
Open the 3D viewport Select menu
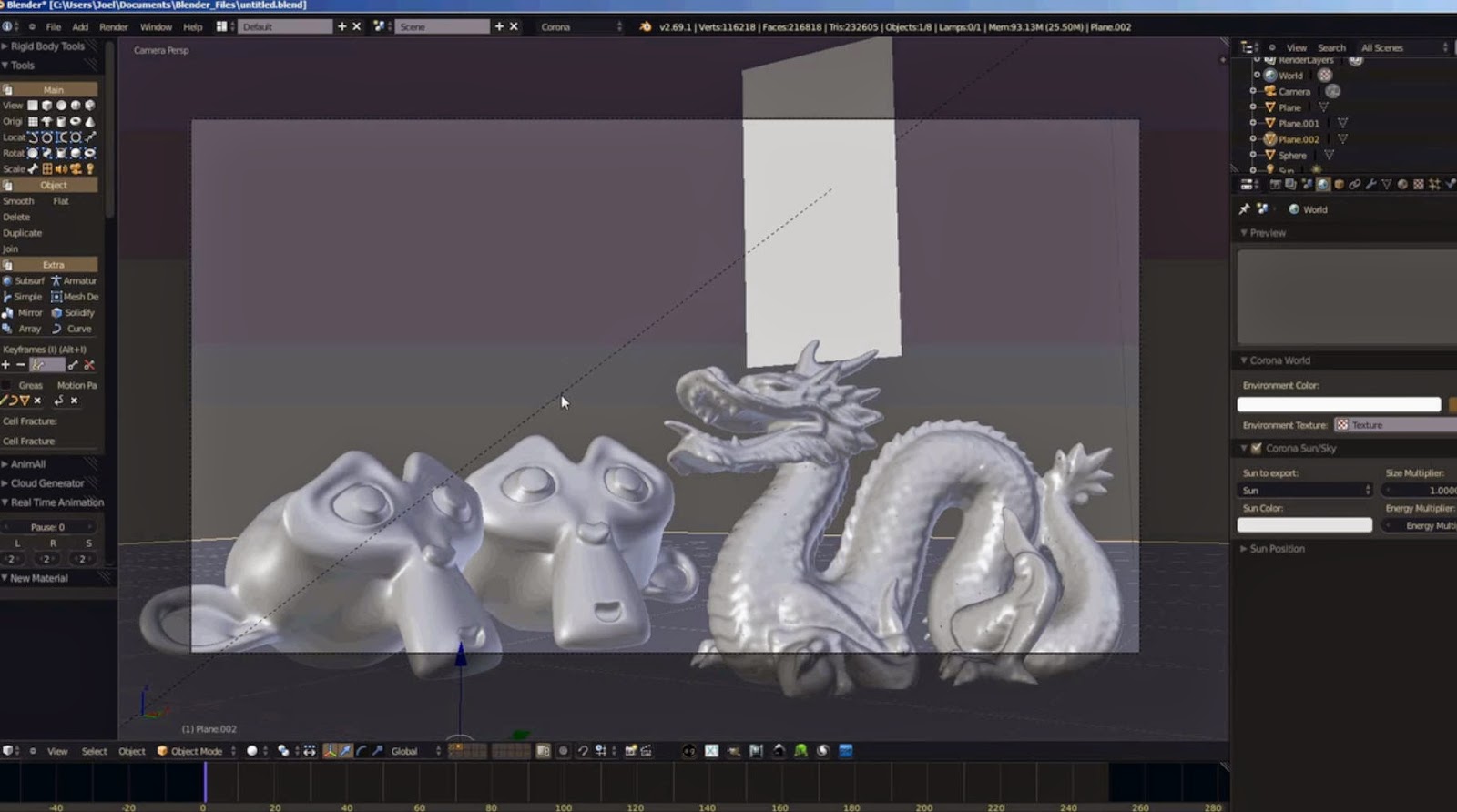pos(94,751)
